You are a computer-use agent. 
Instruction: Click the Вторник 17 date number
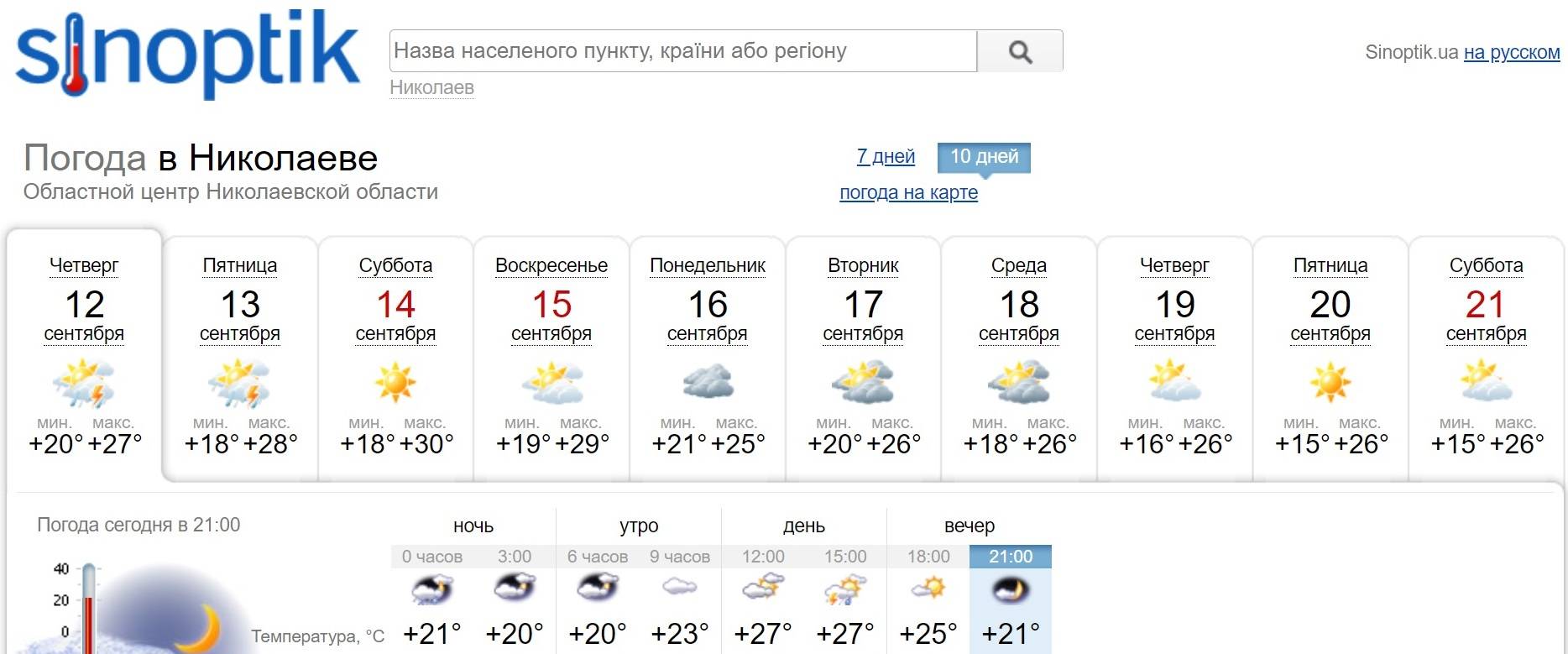(x=863, y=304)
